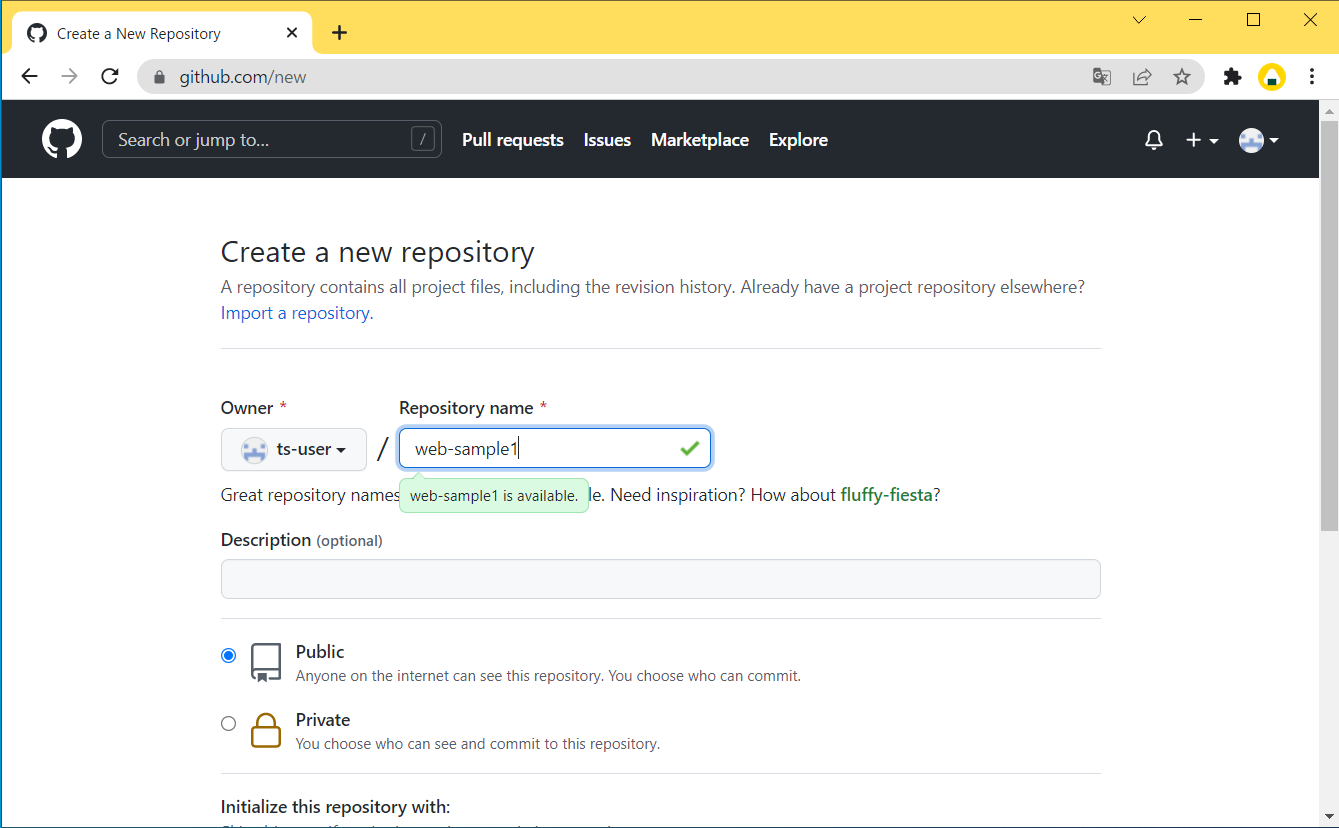Screen dimensions: 1339x828
Task: Click the web-sample1 is available tooltip
Action: point(494,495)
